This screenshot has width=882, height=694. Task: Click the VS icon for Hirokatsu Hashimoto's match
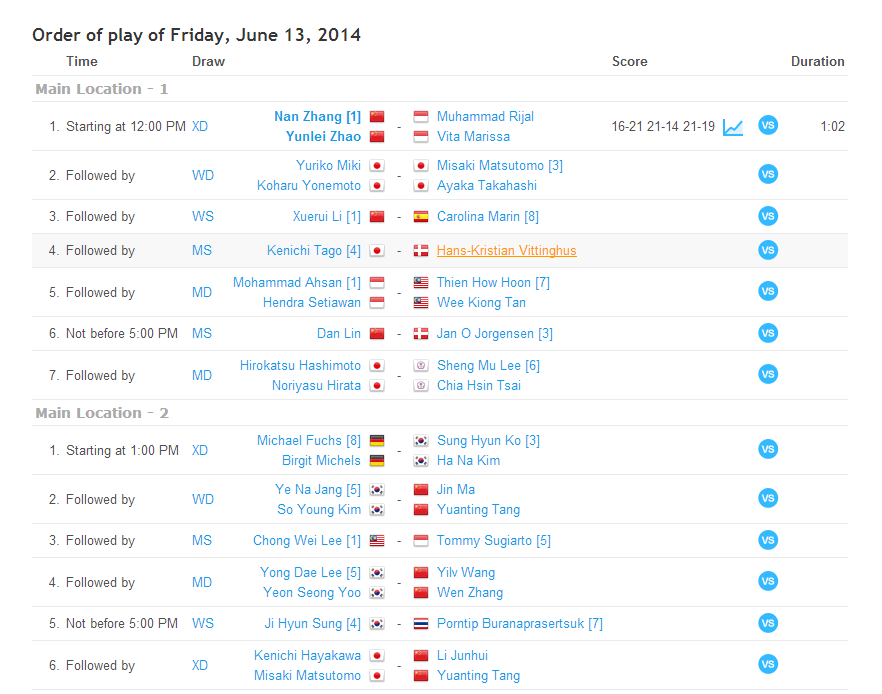[x=768, y=374]
